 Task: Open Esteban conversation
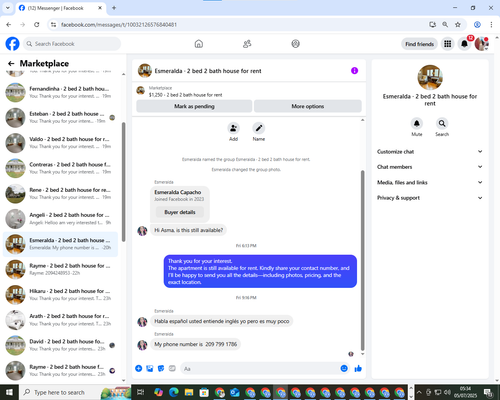[60, 117]
